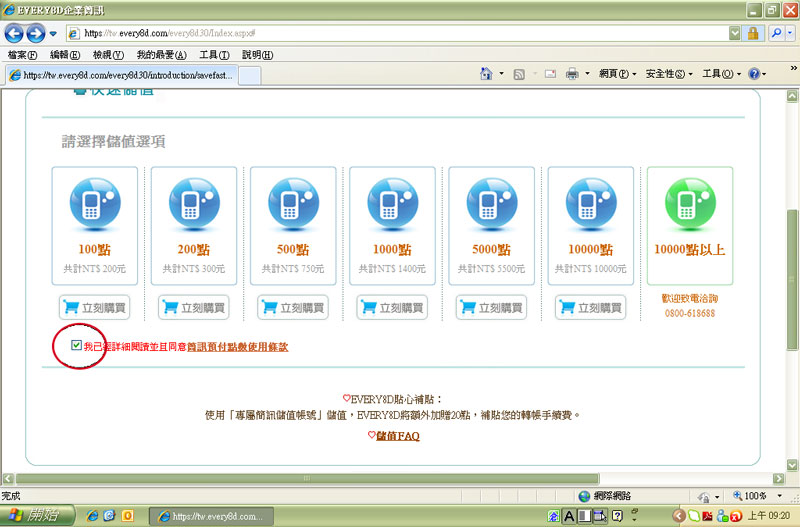Expand the address bar history dropdown

734,33
